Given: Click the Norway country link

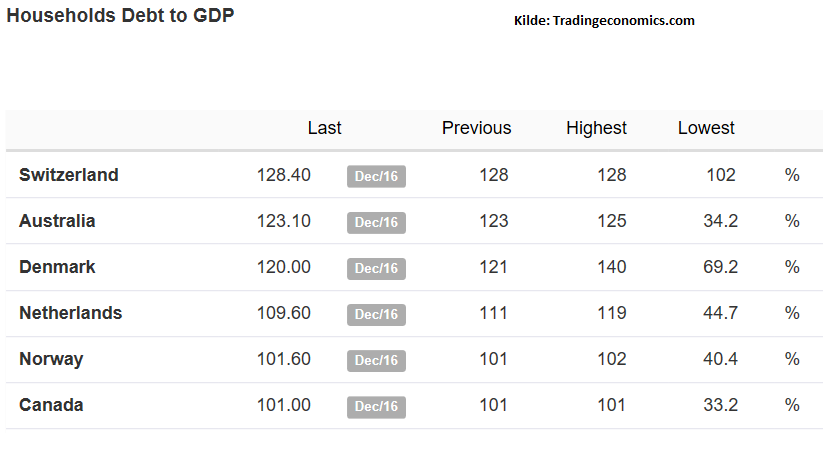Looking at the screenshot, I should [x=51, y=359].
